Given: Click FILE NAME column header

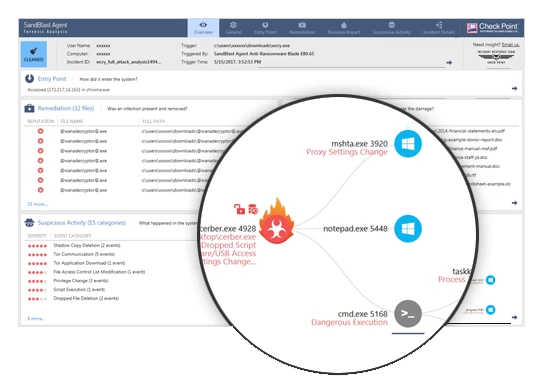Looking at the screenshot, I should coord(72,121).
